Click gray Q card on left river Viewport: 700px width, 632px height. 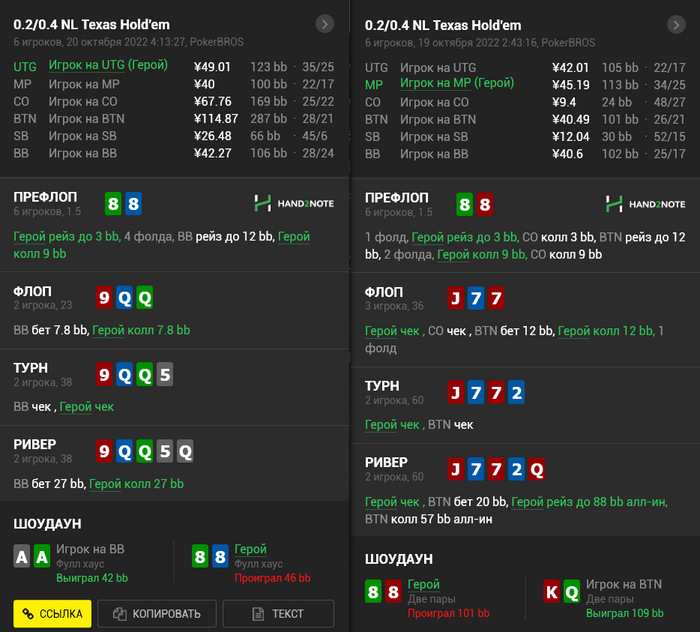[x=185, y=451]
